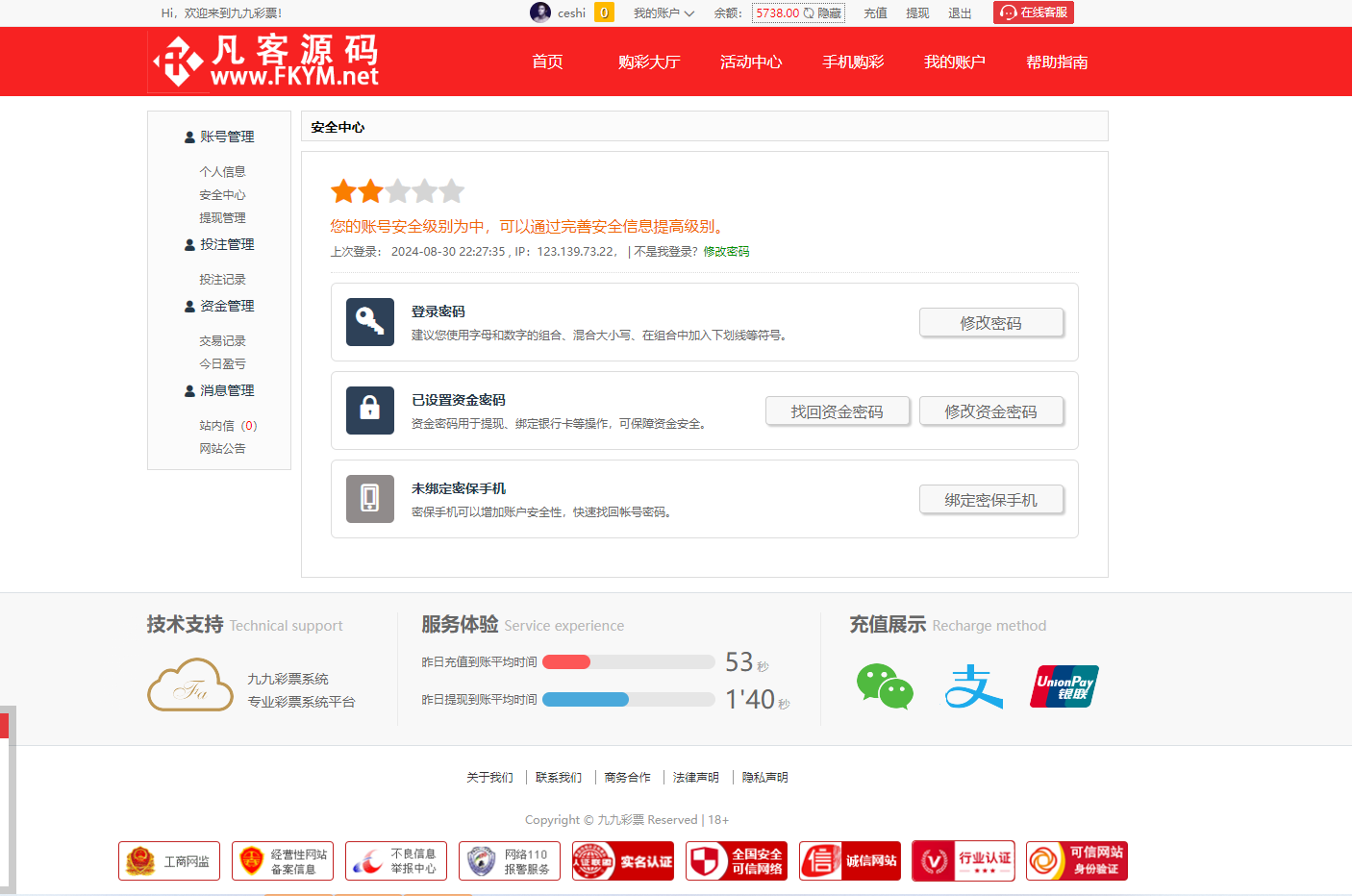
Task: Click the recharge arrival time progress bar
Action: 628,661
